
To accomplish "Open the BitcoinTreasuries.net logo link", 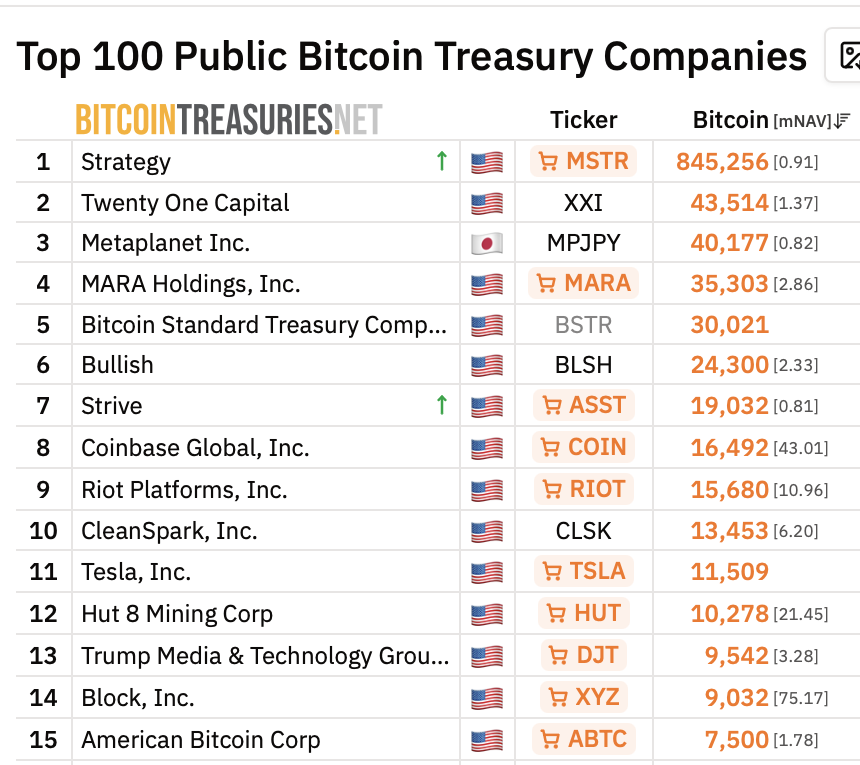I will (x=229, y=119).
